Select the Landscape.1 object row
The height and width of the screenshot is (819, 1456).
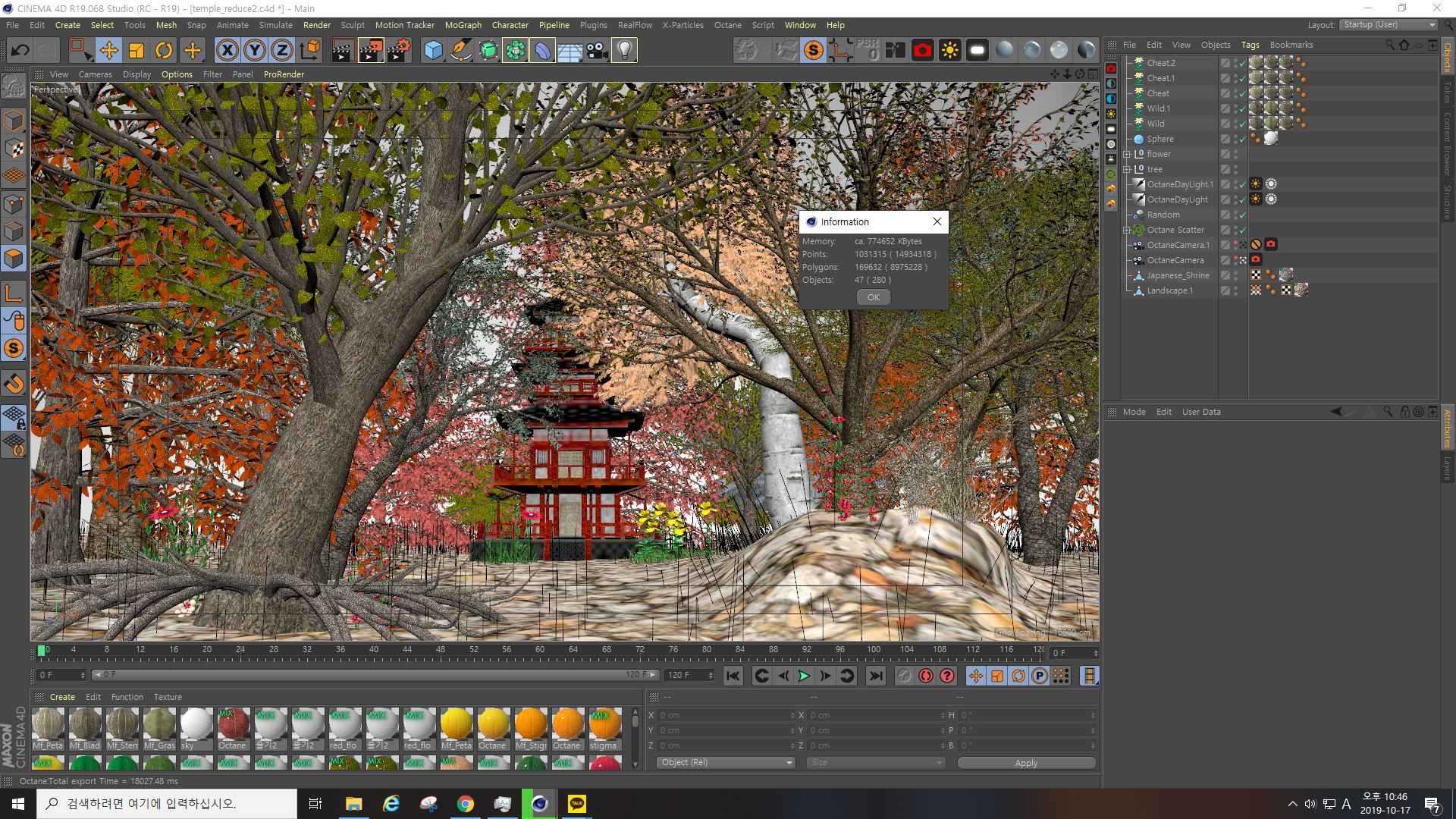tap(1169, 290)
